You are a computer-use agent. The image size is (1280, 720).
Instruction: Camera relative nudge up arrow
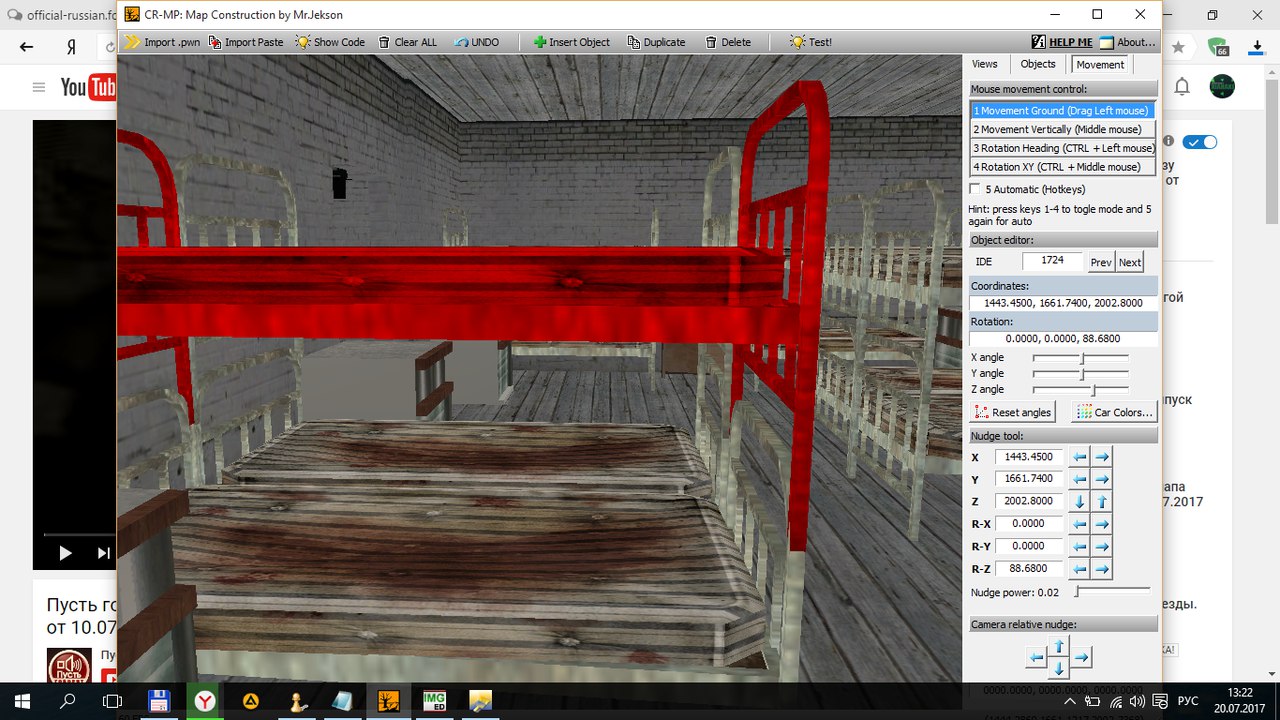click(1059, 647)
